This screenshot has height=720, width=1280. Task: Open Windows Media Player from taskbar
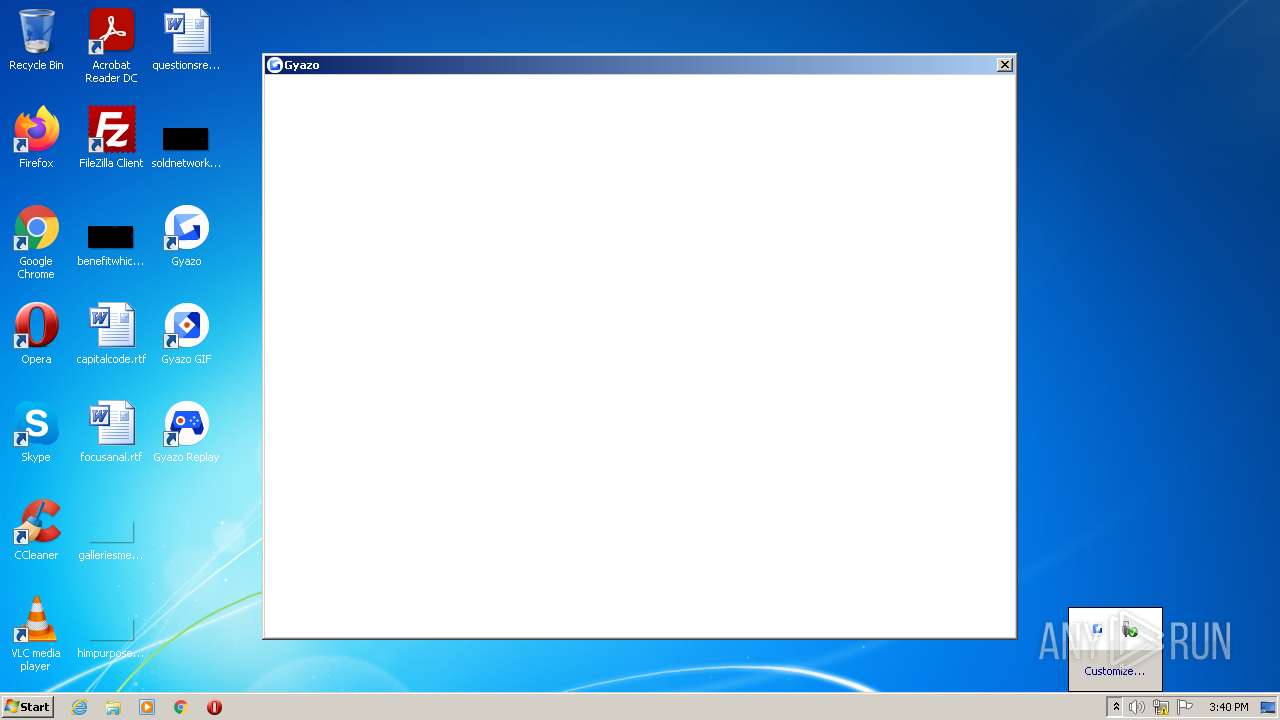[147, 707]
